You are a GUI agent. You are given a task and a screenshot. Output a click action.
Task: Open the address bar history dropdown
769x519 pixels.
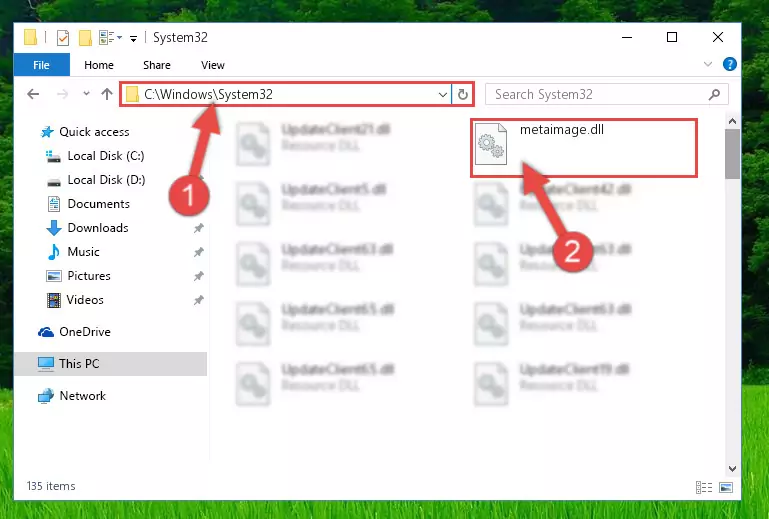(442, 94)
